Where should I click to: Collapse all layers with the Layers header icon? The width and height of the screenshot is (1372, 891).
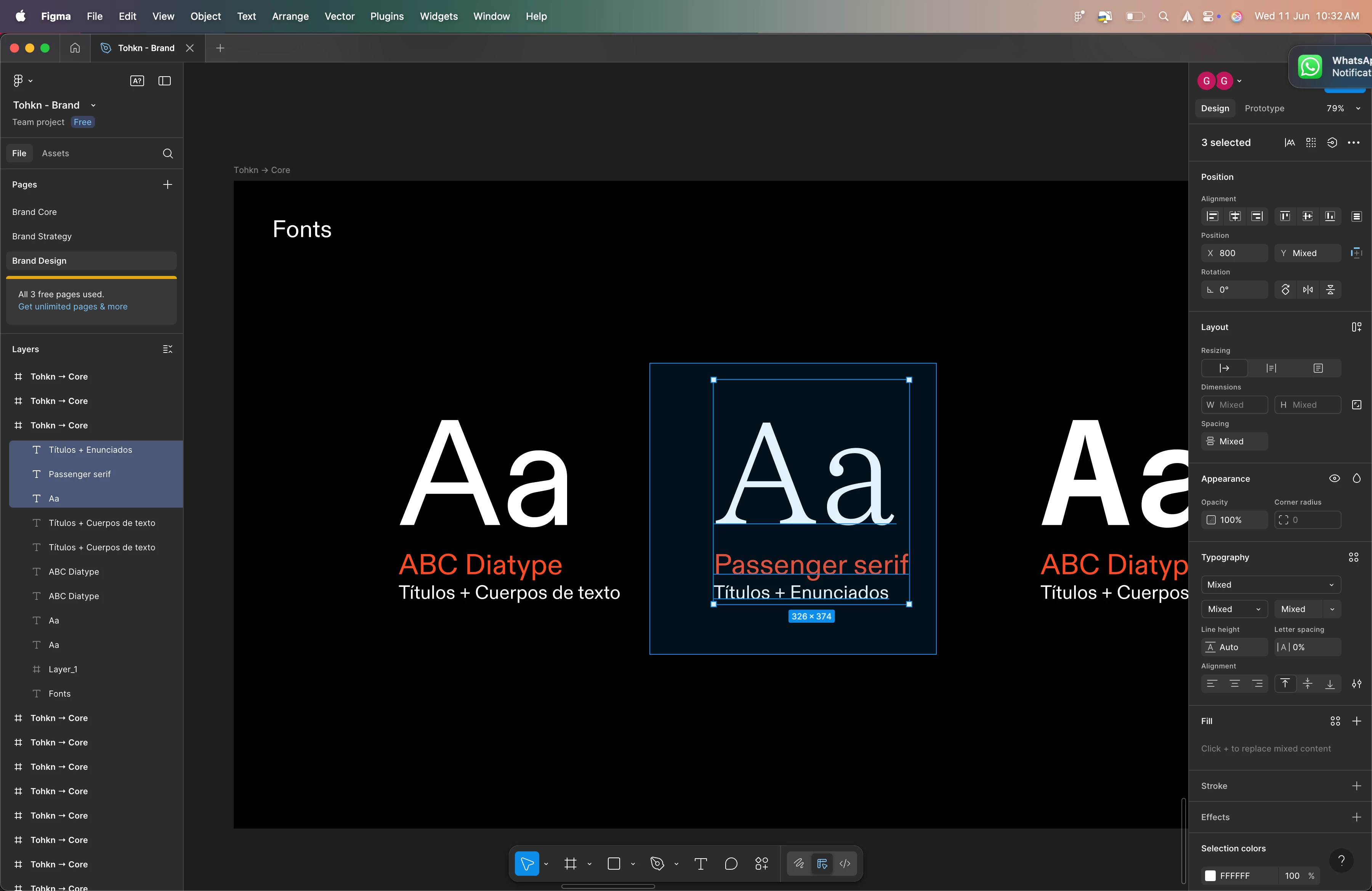click(x=168, y=349)
